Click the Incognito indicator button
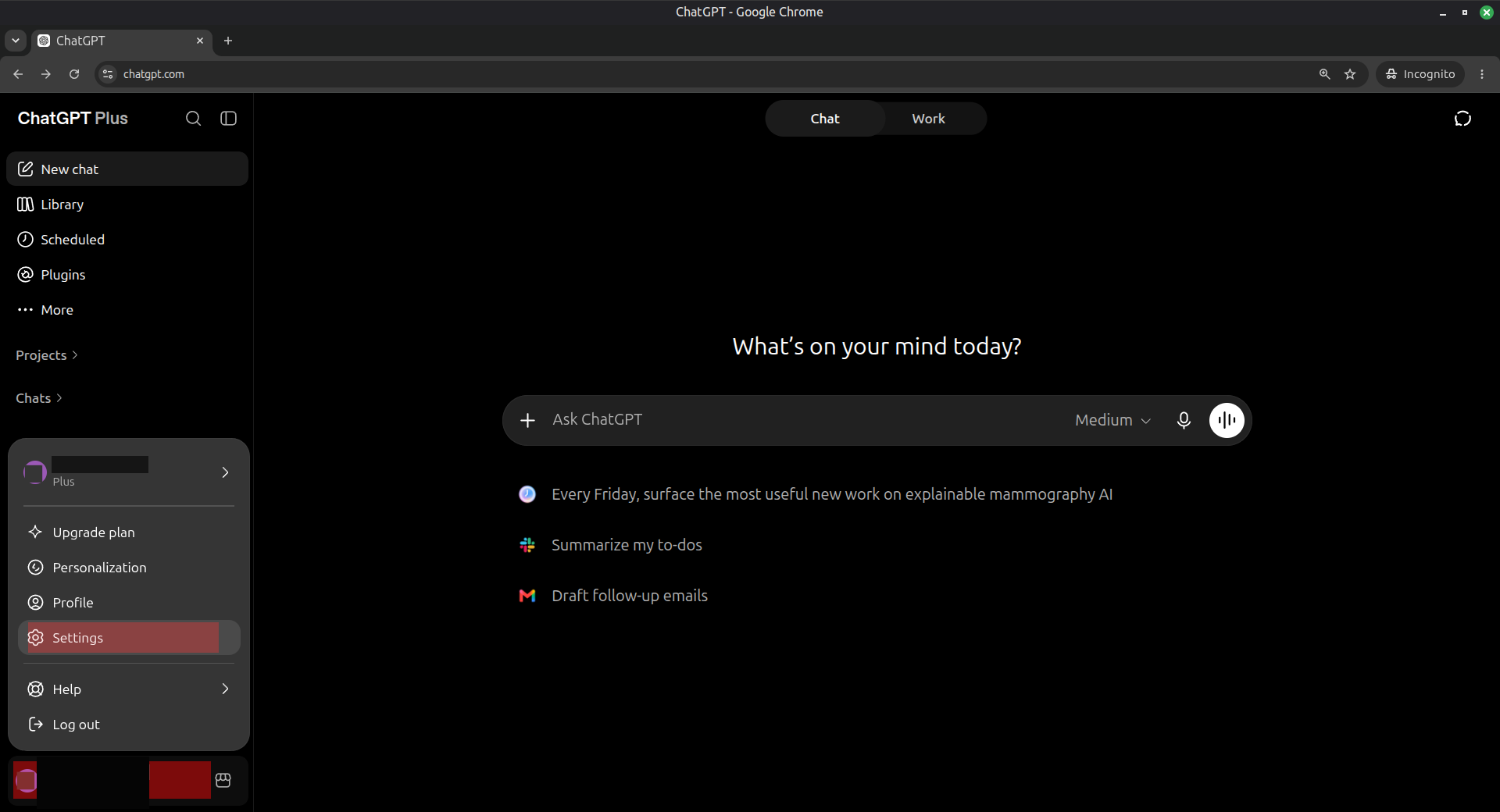The image size is (1500, 812). (1420, 74)
